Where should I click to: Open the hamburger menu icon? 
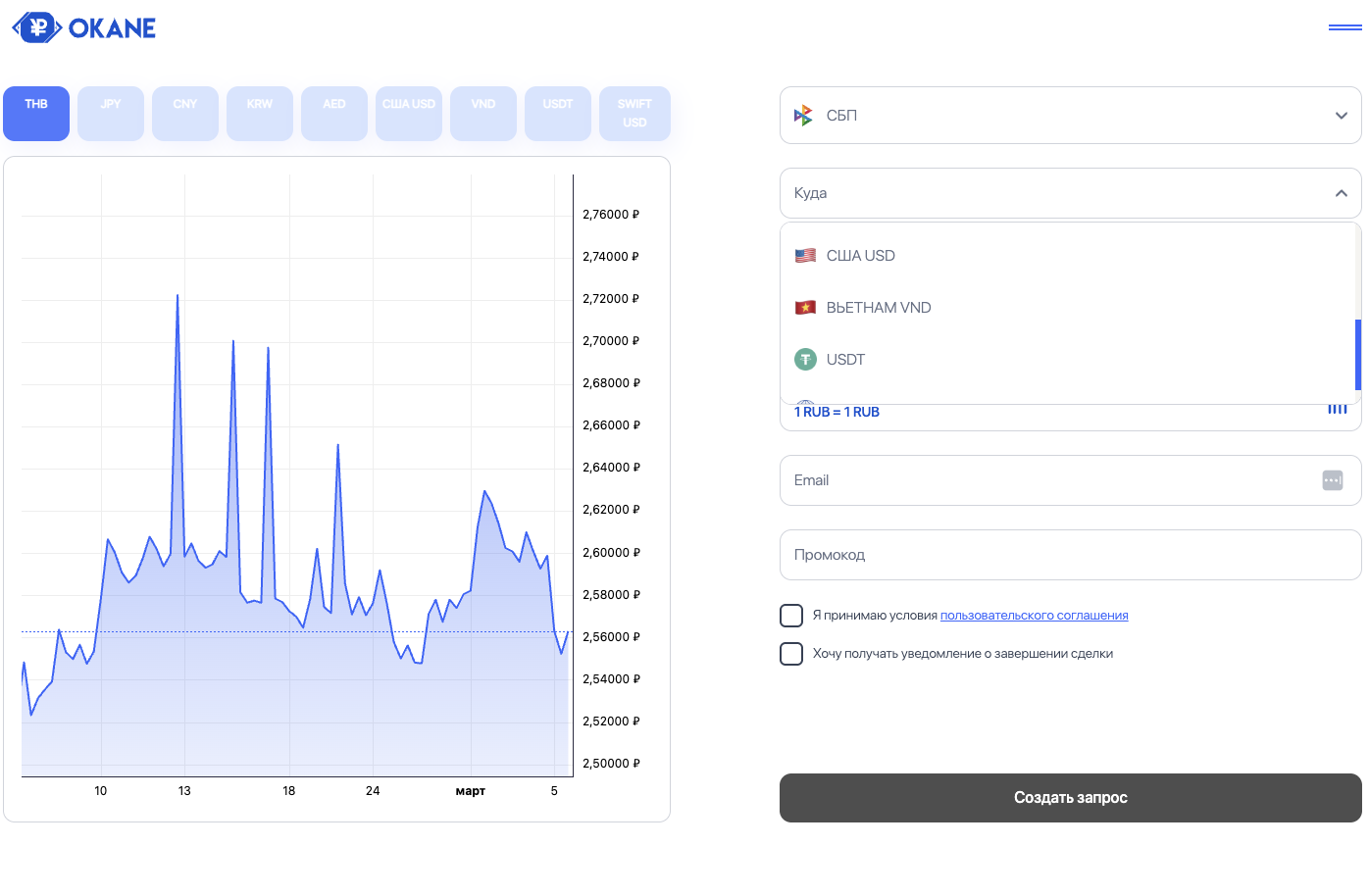1344,27
